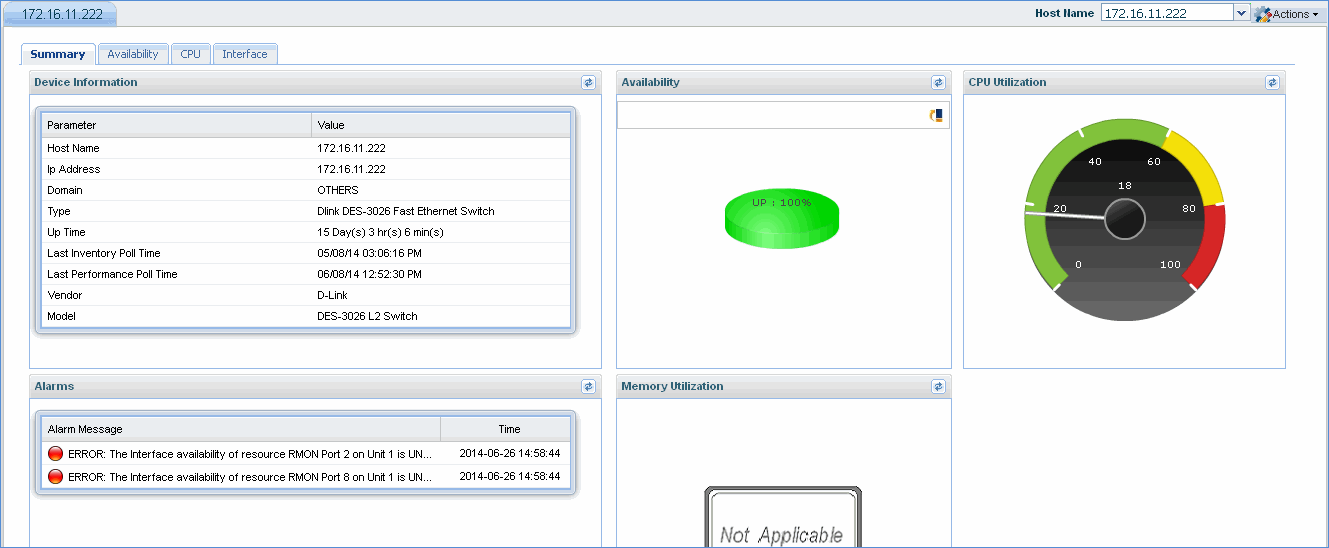Click the Host Name input field
This screenshot has height=548, width=1329.
(x=1167, y=13)
